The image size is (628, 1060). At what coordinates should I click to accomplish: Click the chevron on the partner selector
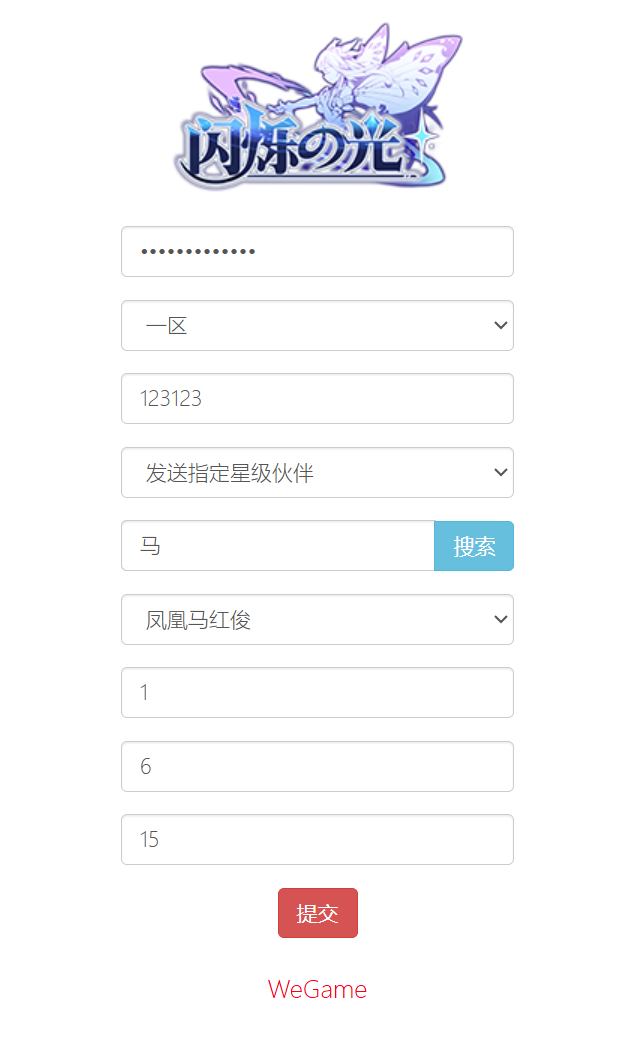(500, 619)
